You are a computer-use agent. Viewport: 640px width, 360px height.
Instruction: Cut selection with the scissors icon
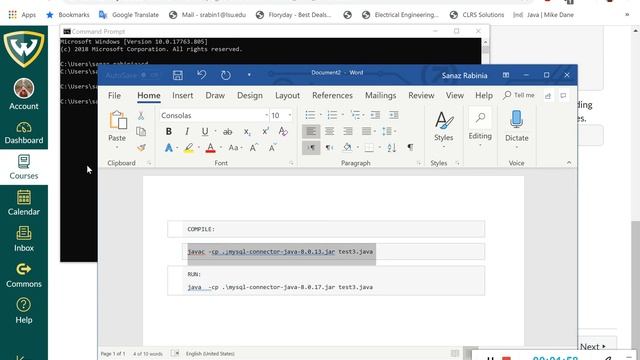[x=141, y=116]
